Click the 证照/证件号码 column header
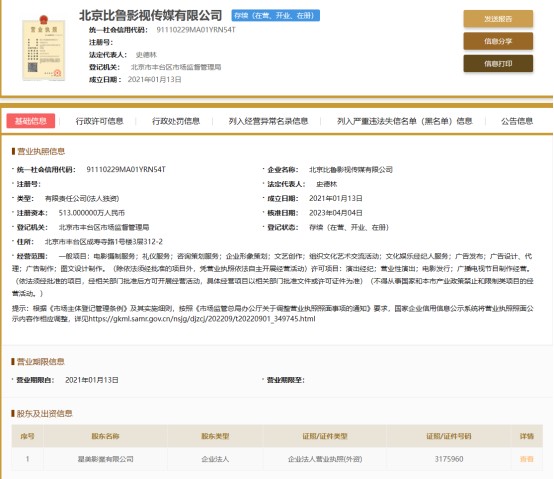554x479 pixels. (x=449, y=436)
